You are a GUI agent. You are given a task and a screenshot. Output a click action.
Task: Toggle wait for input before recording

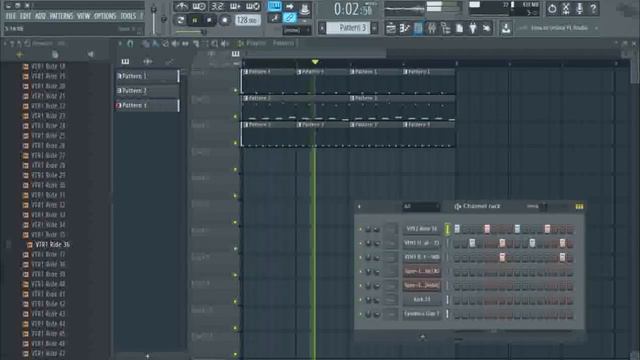coord(199,6)
